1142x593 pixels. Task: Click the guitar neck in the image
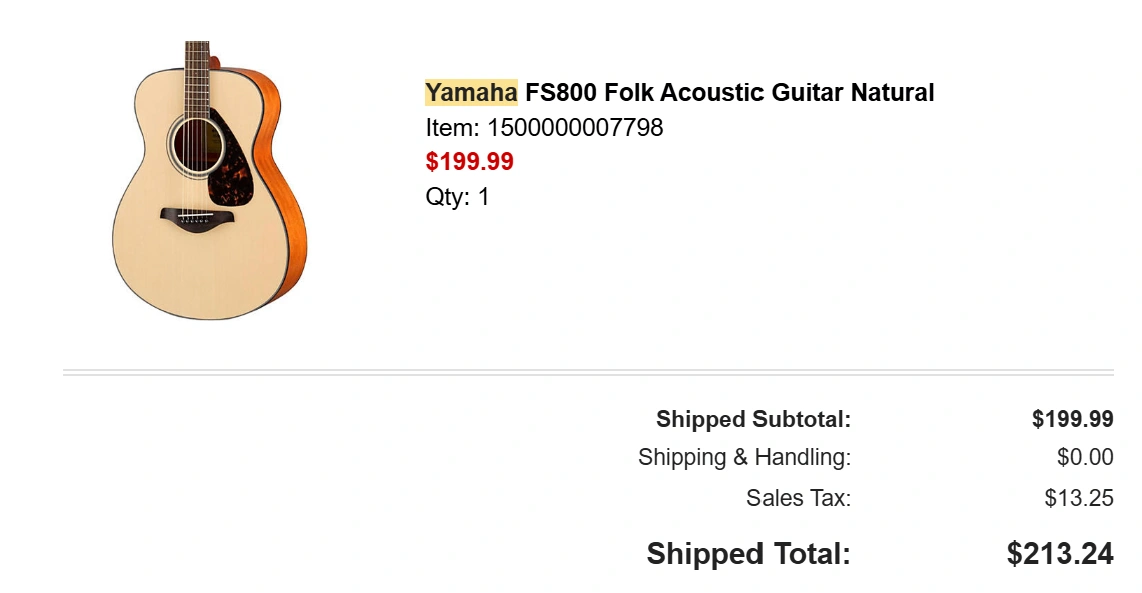click(197, 68)
